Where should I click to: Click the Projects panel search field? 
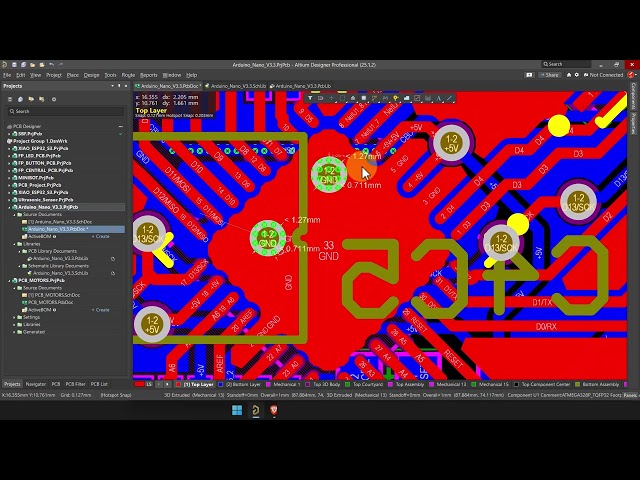pyautogui.click(x=66, y=111)
